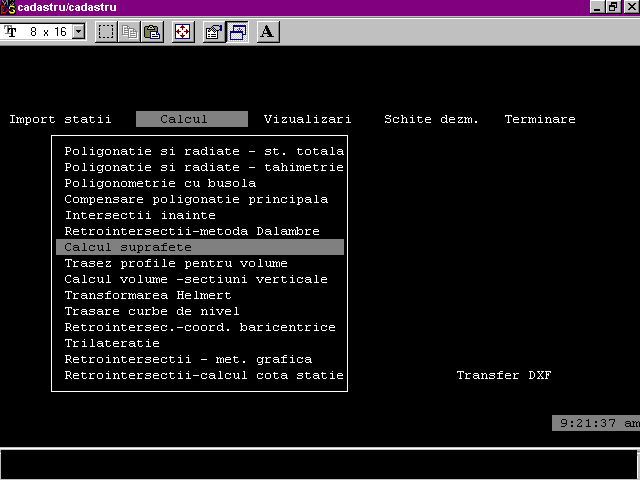Open the Vizualizari menu

pyautogui.click(x=307, y=119)
